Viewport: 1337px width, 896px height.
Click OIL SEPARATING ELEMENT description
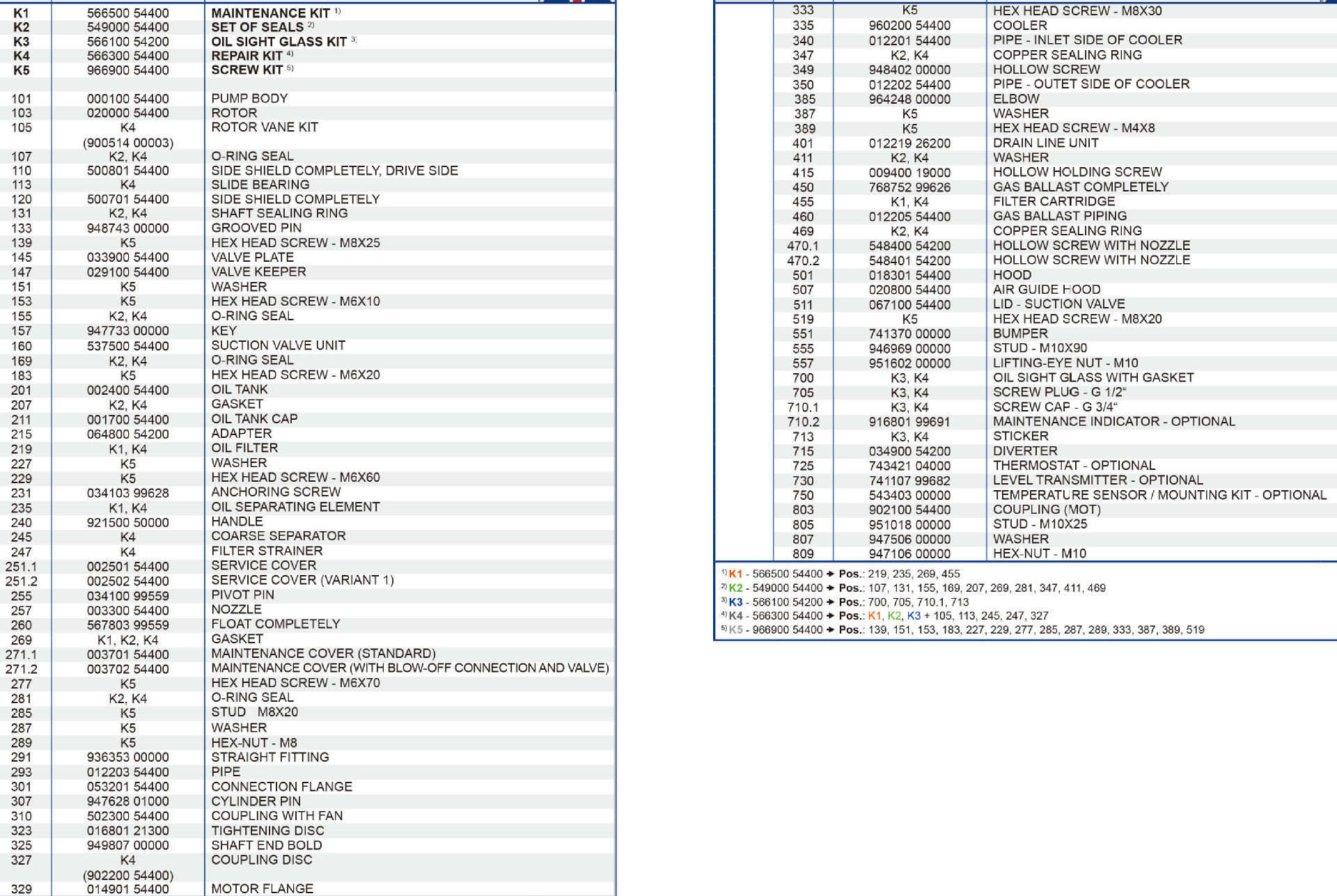coord(295,508)
